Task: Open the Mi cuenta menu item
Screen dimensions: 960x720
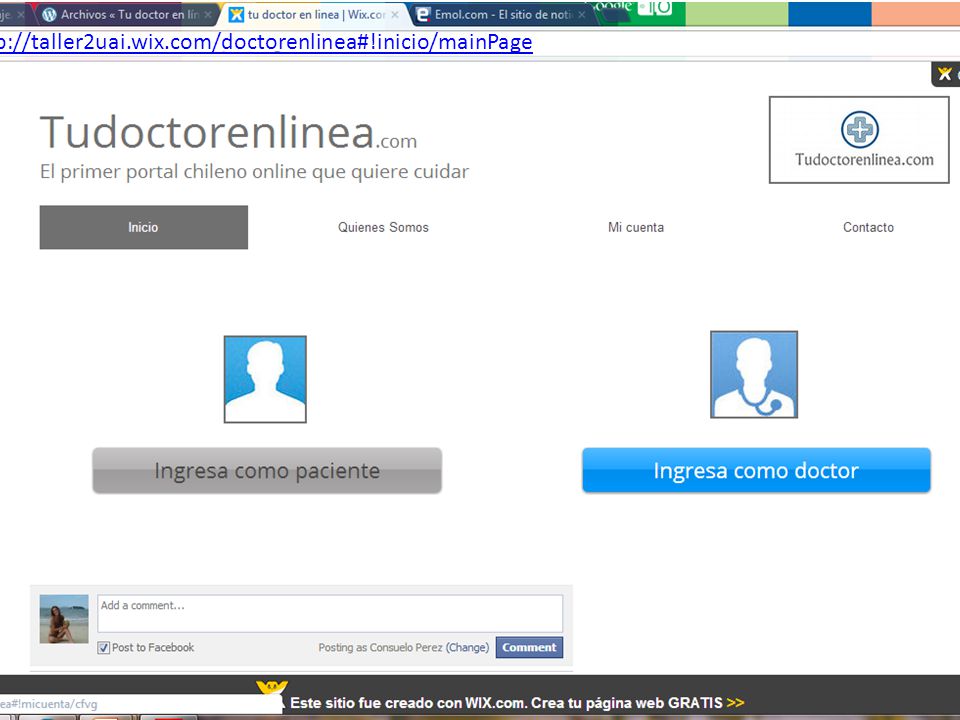Action: 636,227
